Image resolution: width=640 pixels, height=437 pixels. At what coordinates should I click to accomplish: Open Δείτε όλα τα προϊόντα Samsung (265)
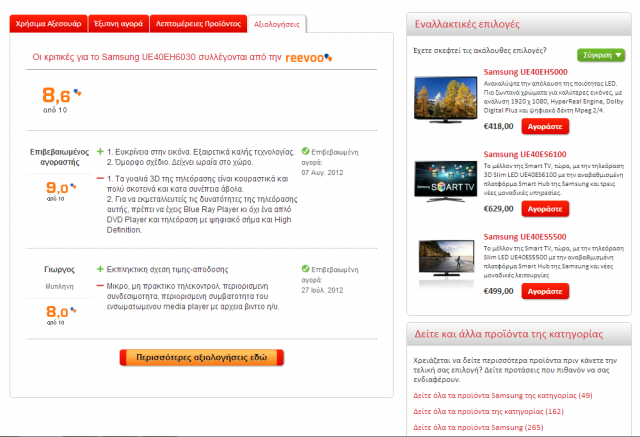[x=478, y=427]
